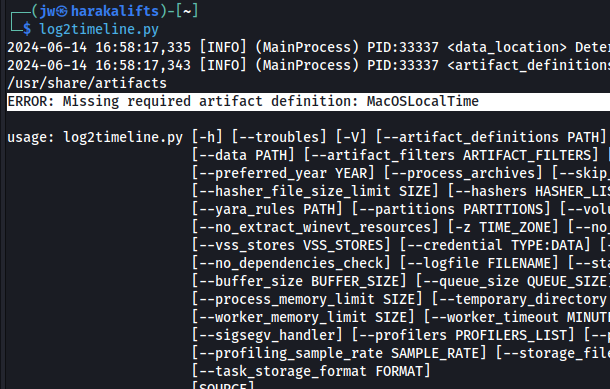Click the MacOSLocalTime word in the error

pos(422,102)
